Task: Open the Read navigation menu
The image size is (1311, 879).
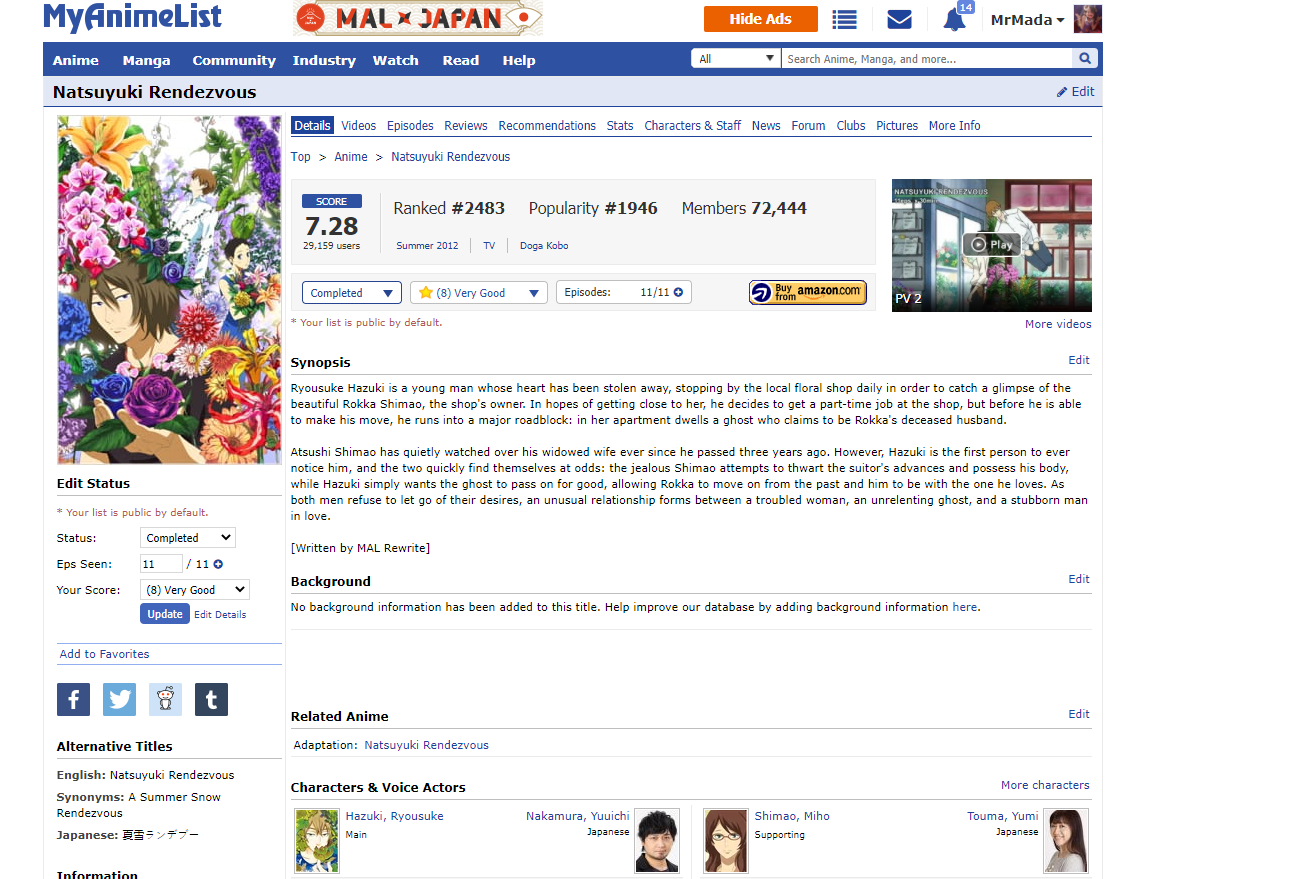Action: click(461, 60)
